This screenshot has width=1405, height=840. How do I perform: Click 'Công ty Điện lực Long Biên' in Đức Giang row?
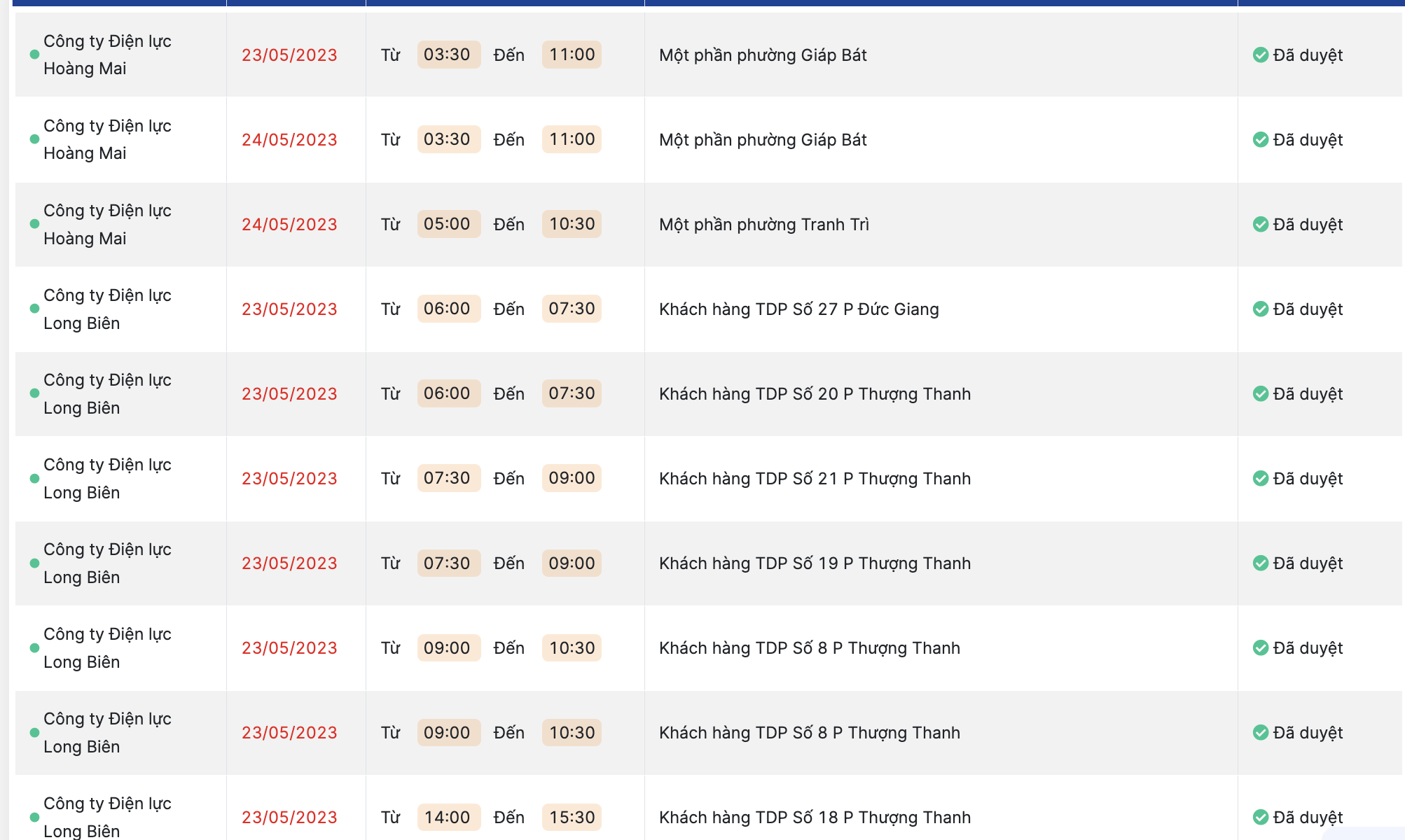107,309
